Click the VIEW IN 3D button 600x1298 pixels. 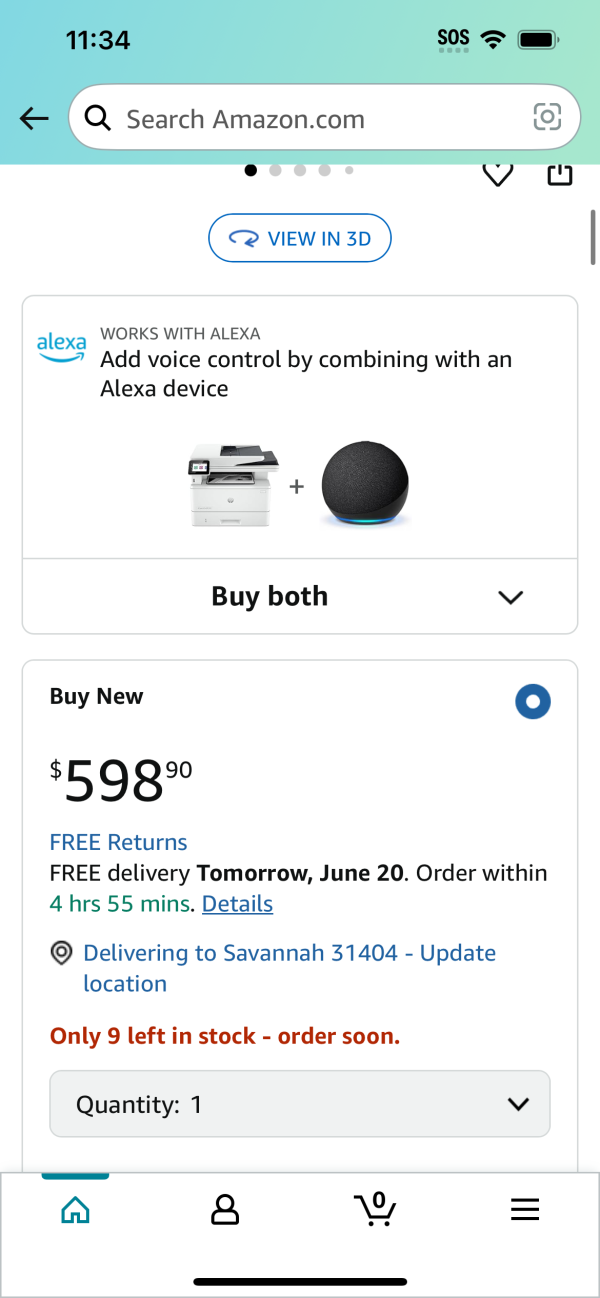pyautogui.click(x=300, y=239)
